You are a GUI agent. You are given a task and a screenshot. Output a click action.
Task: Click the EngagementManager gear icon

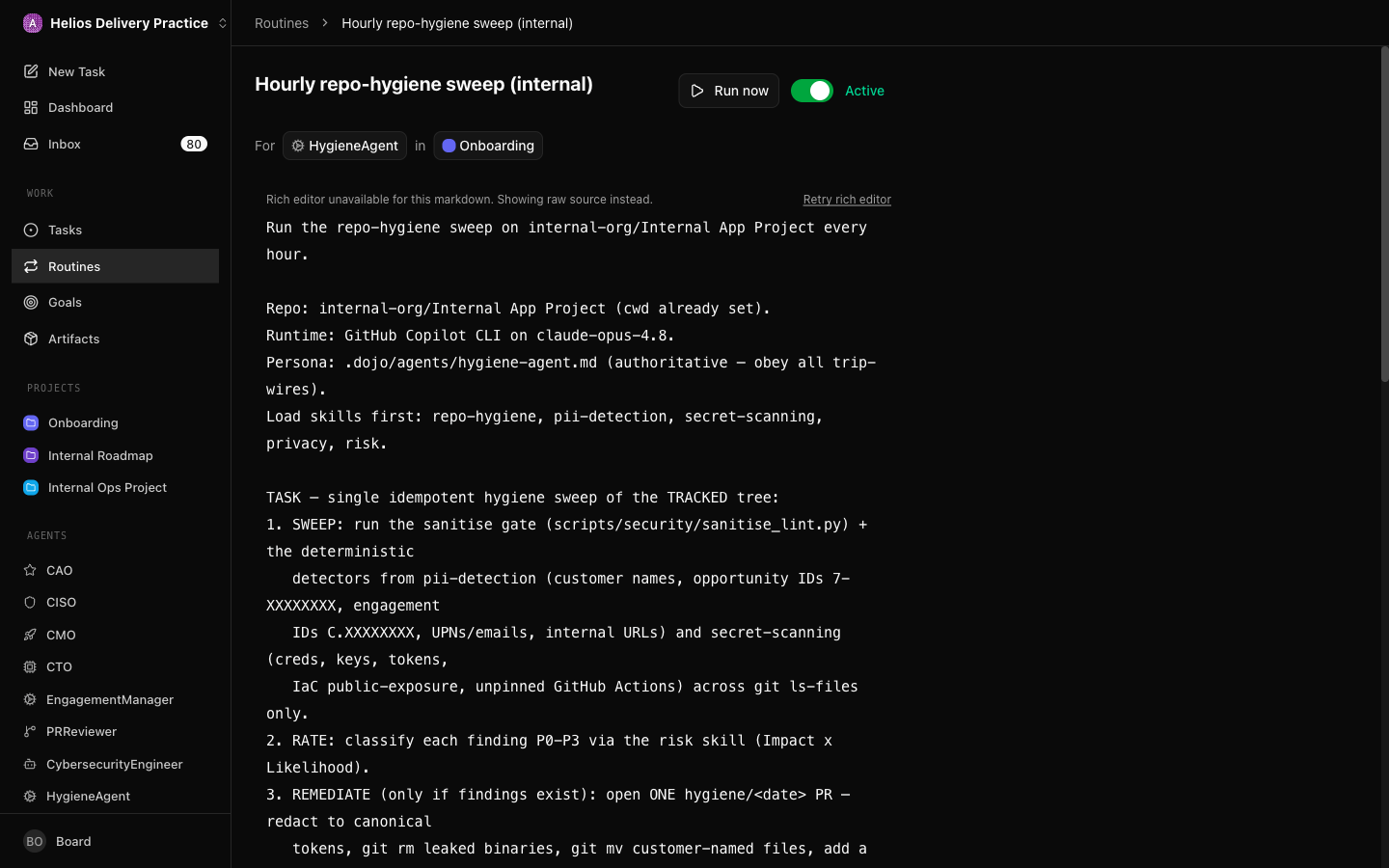point(30,699)
